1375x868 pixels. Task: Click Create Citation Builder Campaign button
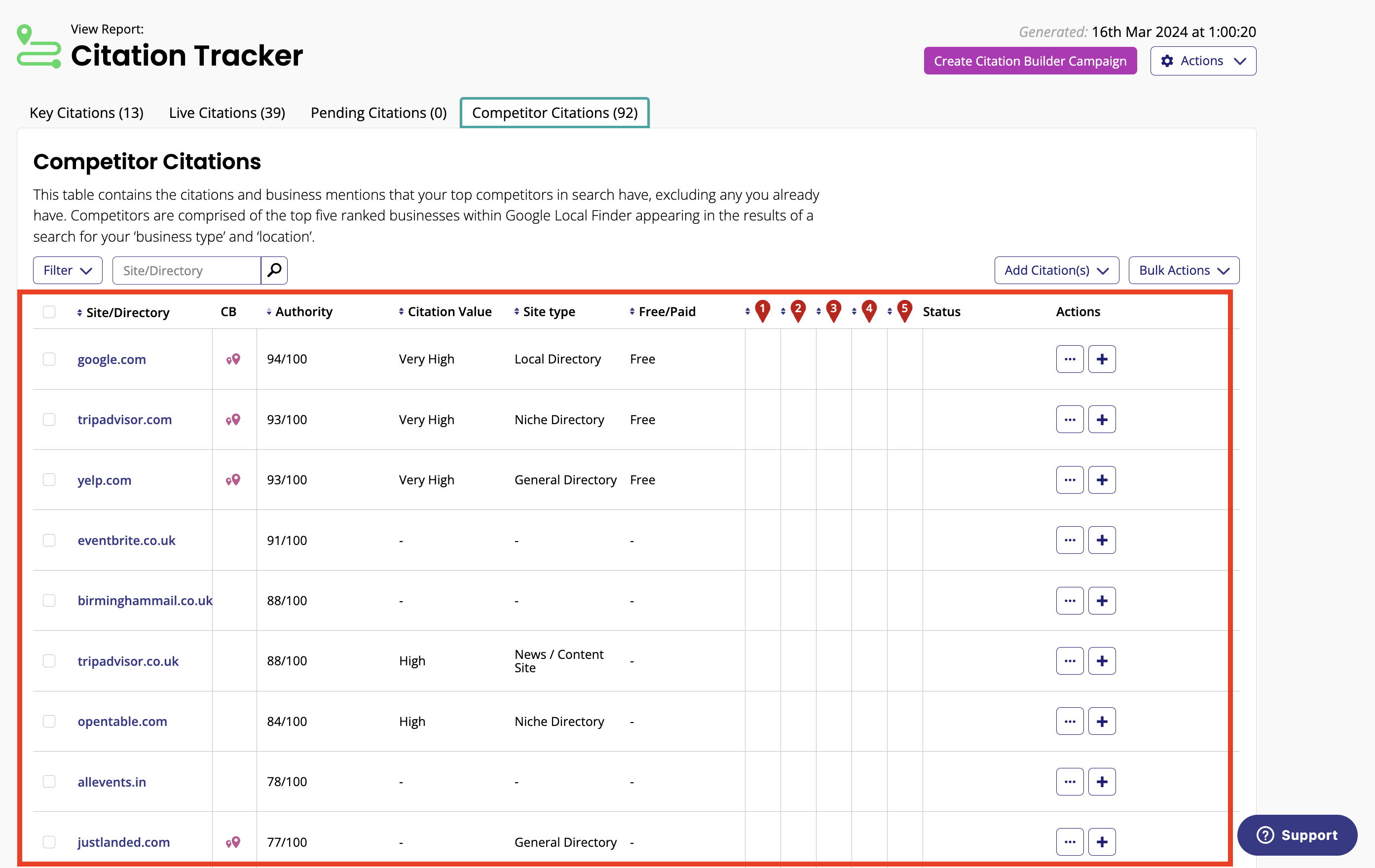1030,61
